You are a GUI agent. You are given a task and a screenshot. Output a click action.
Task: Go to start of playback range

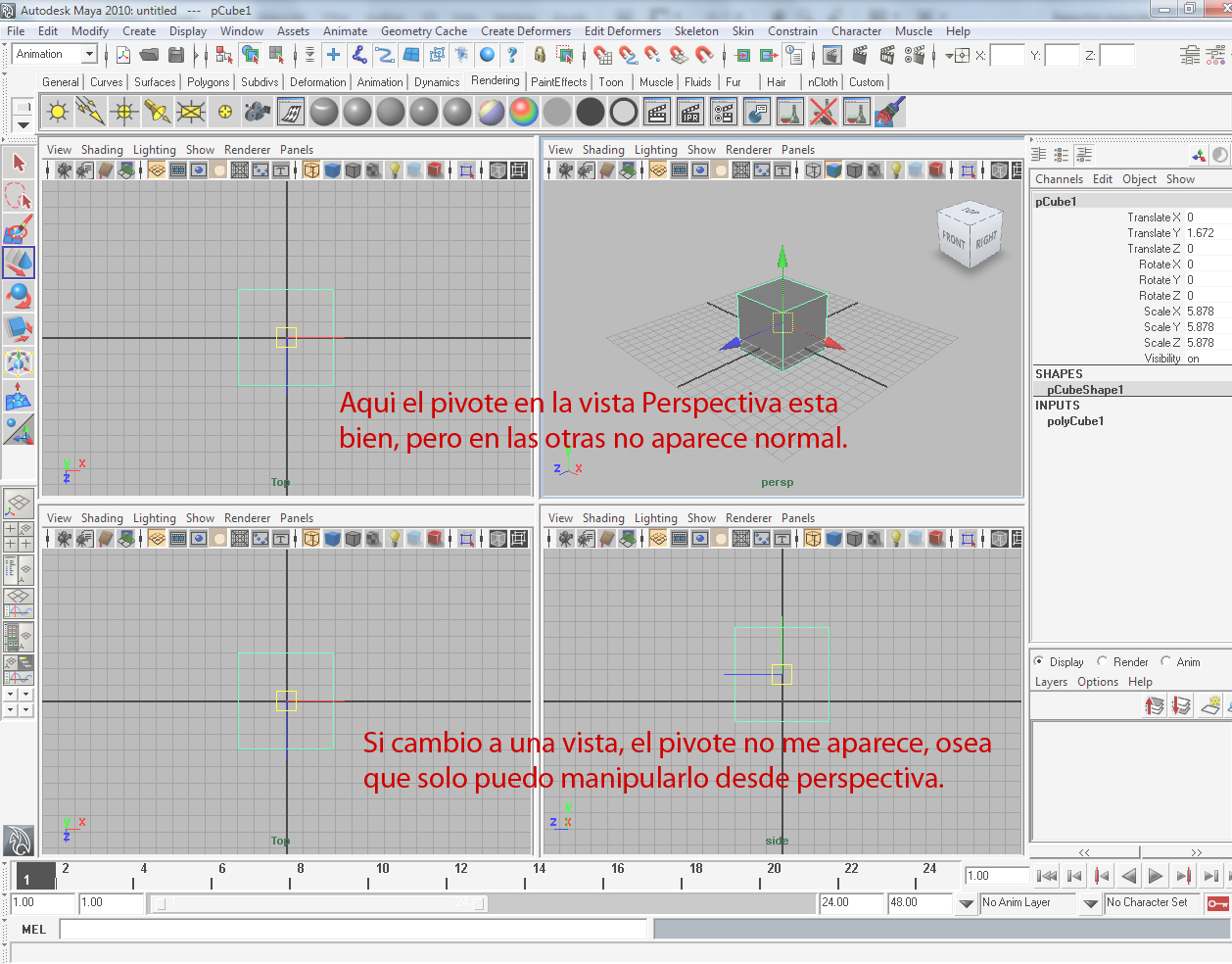point(1047,876)
